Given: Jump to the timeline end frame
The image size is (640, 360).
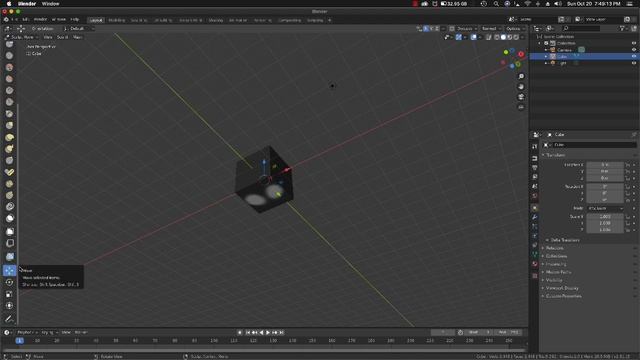Looking at the screenshot, I should [x=282, y=333].
